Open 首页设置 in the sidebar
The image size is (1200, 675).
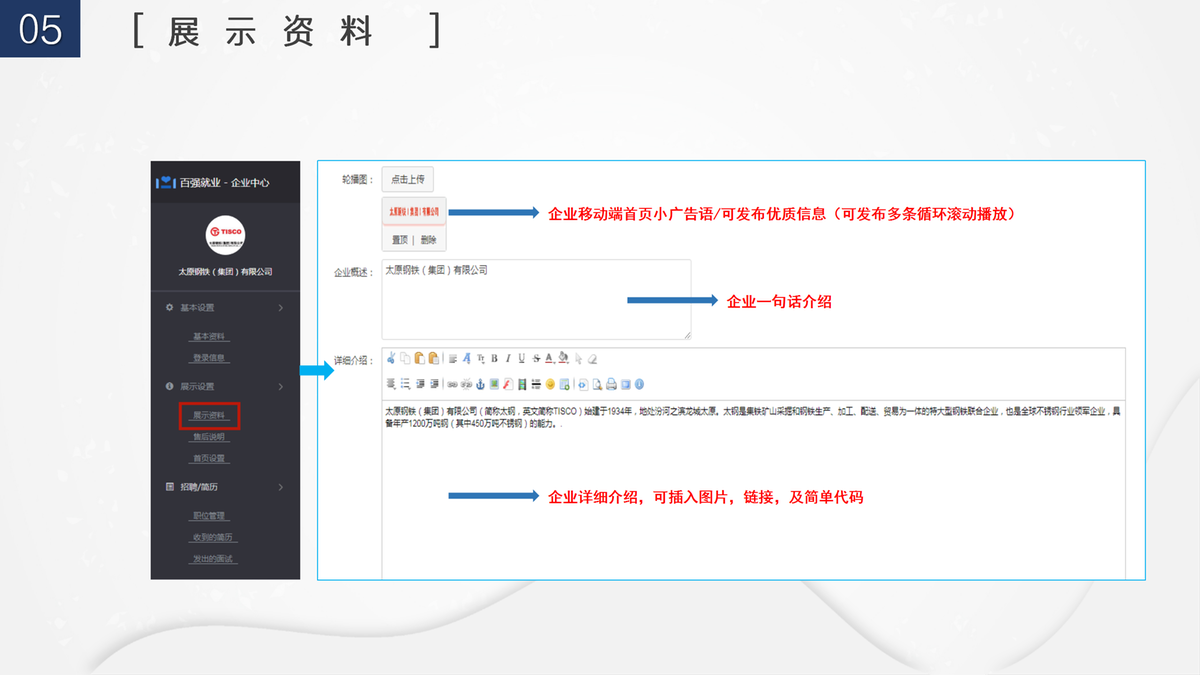[209, 459]
